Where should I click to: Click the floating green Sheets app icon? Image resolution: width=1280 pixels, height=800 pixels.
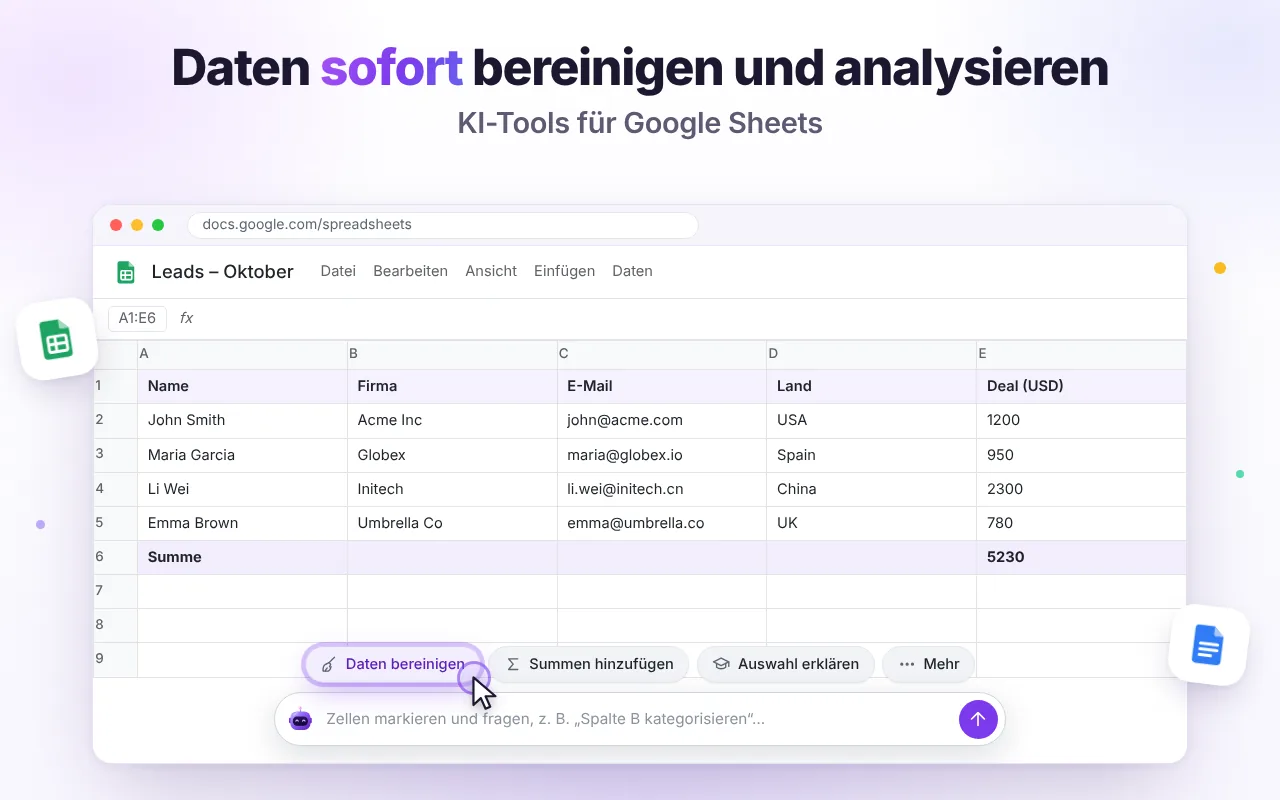(57, 339)
